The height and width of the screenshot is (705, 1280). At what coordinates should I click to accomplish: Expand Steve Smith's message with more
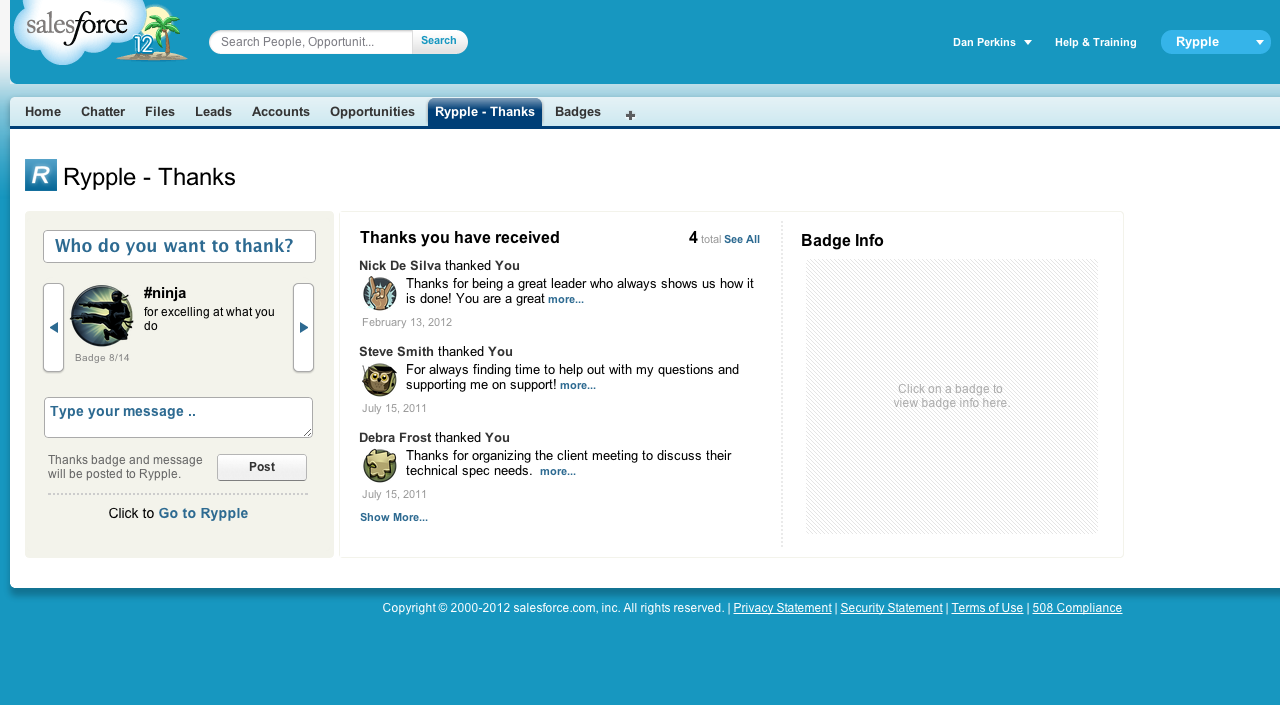point(578,385)
